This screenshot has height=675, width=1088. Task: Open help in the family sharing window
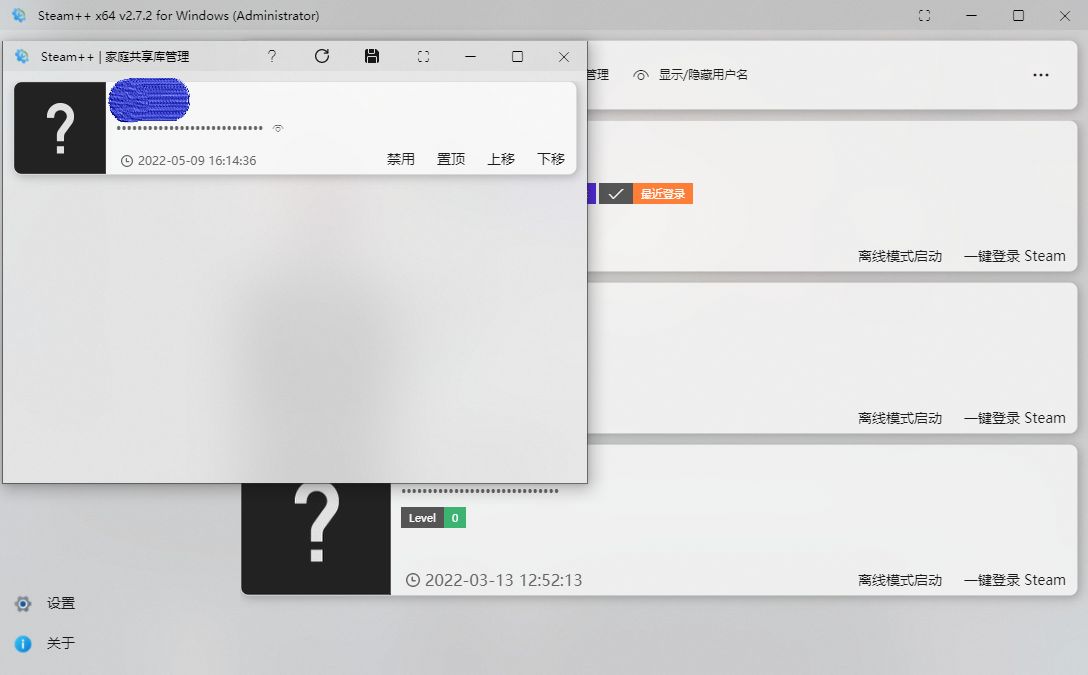tap(272, 57)
